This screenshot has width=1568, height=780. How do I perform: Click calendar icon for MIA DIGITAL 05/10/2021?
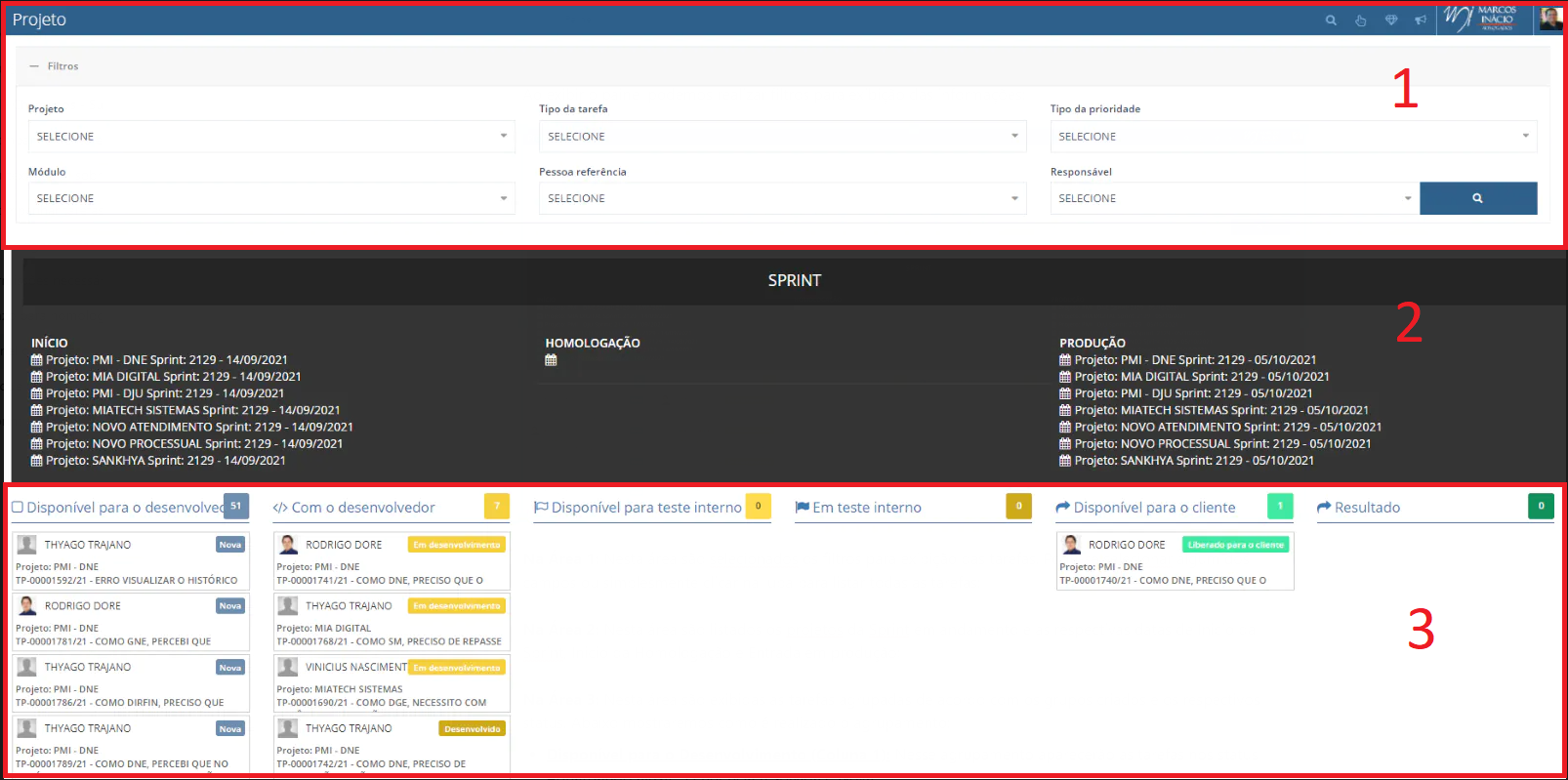[x=1065, y=377]
